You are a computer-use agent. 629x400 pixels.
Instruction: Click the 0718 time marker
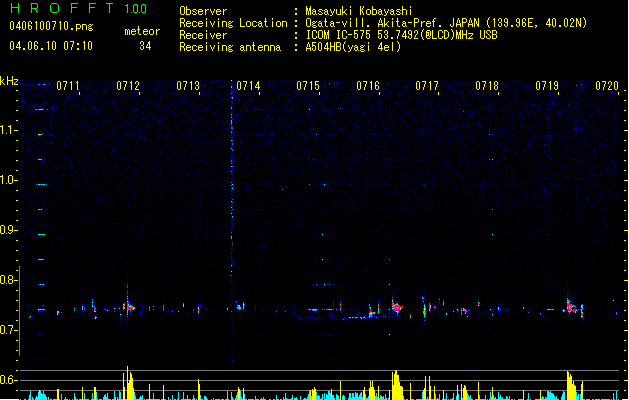(x=487, y=86)
